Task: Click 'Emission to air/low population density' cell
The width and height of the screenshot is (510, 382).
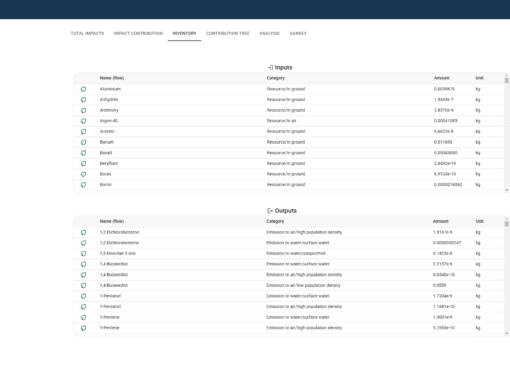Action: coord(303,286)
